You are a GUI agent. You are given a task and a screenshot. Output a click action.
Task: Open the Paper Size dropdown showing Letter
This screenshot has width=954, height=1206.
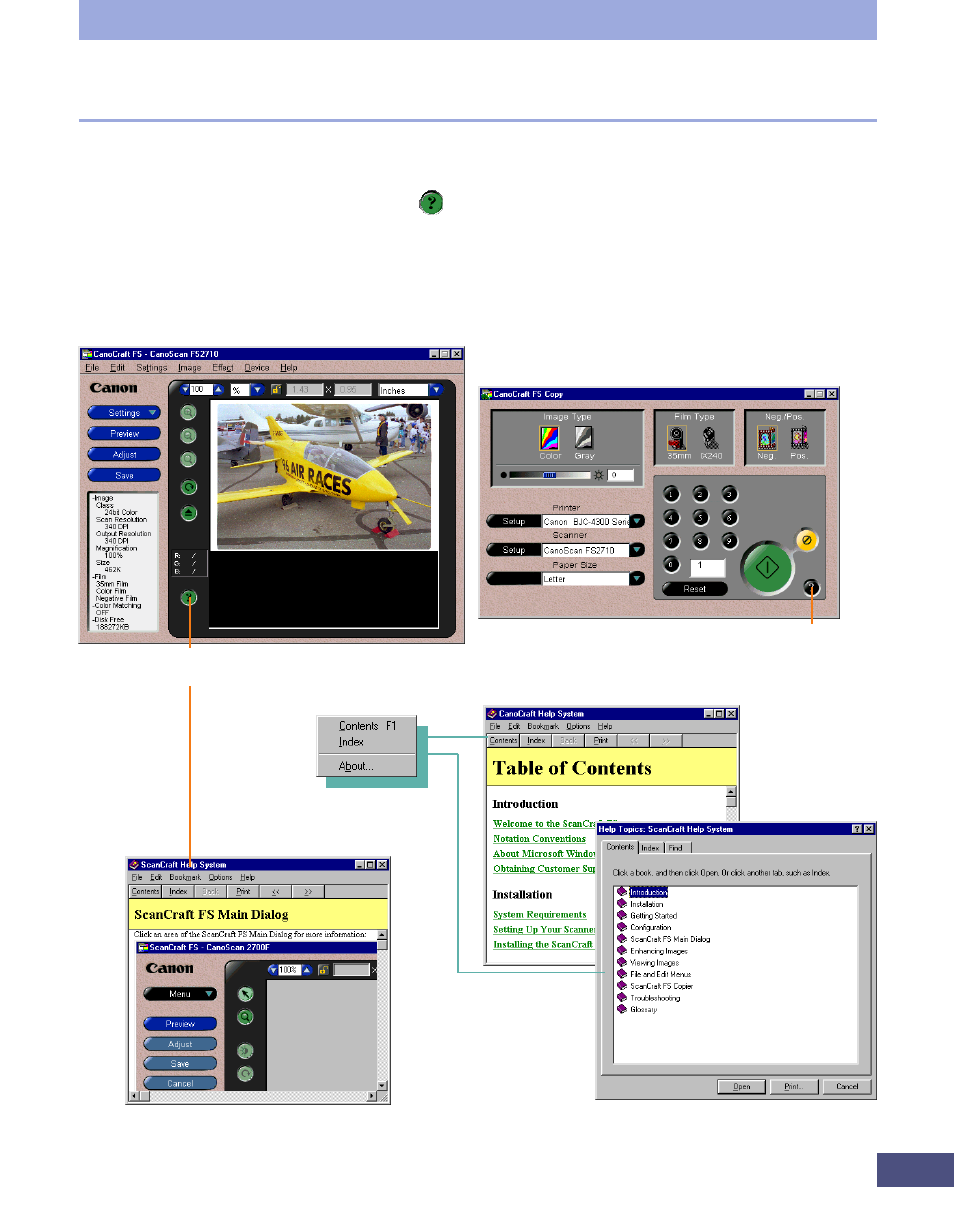[637, 579]
